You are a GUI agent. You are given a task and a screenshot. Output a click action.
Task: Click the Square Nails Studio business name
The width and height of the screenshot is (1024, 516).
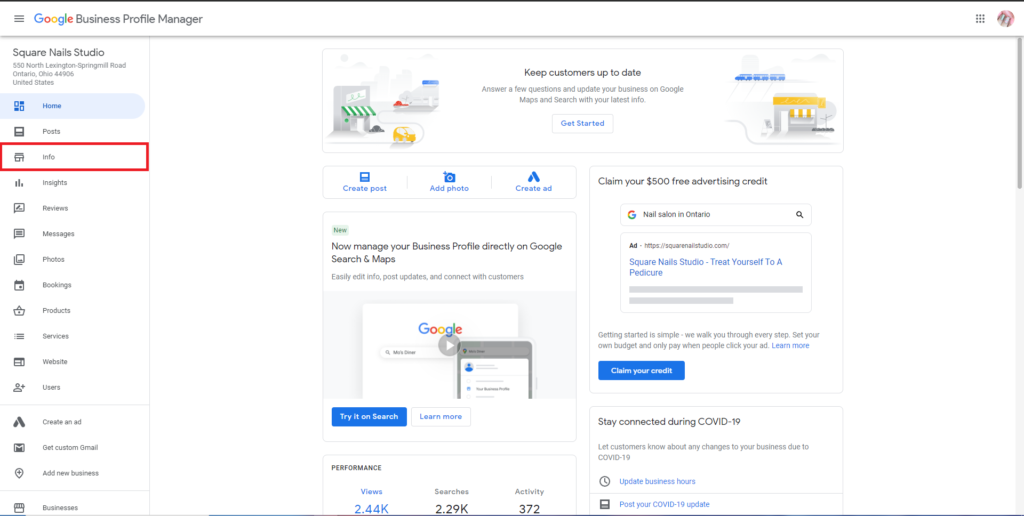coord(58,53)
